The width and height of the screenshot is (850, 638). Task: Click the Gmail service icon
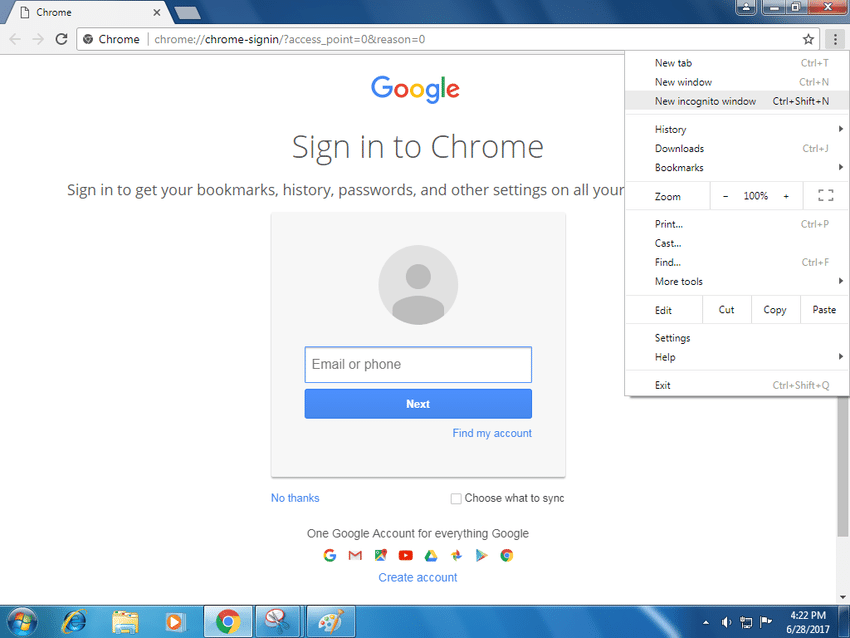click(355, 555)
